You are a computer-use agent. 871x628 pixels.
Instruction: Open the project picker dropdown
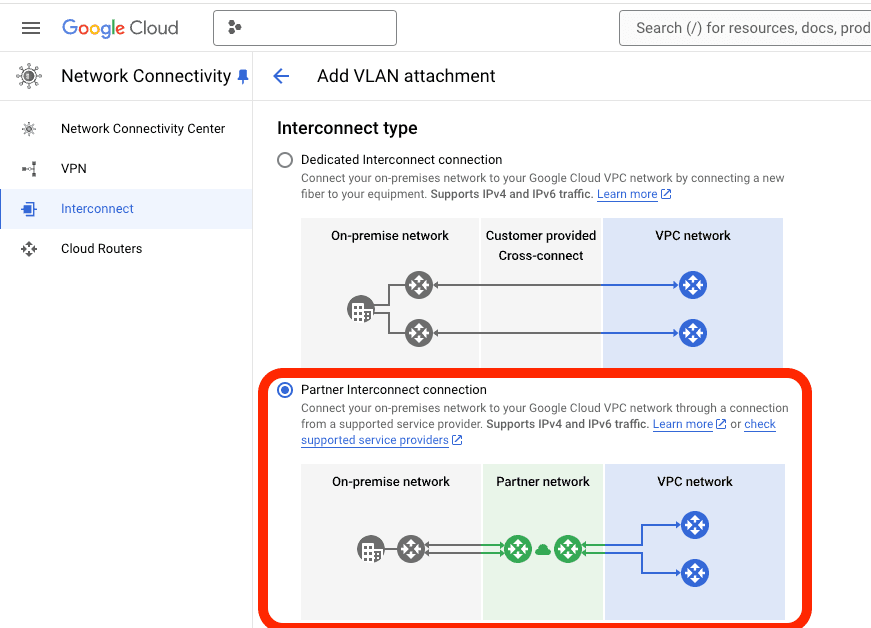pyautogui.click(x=305, y=28)
